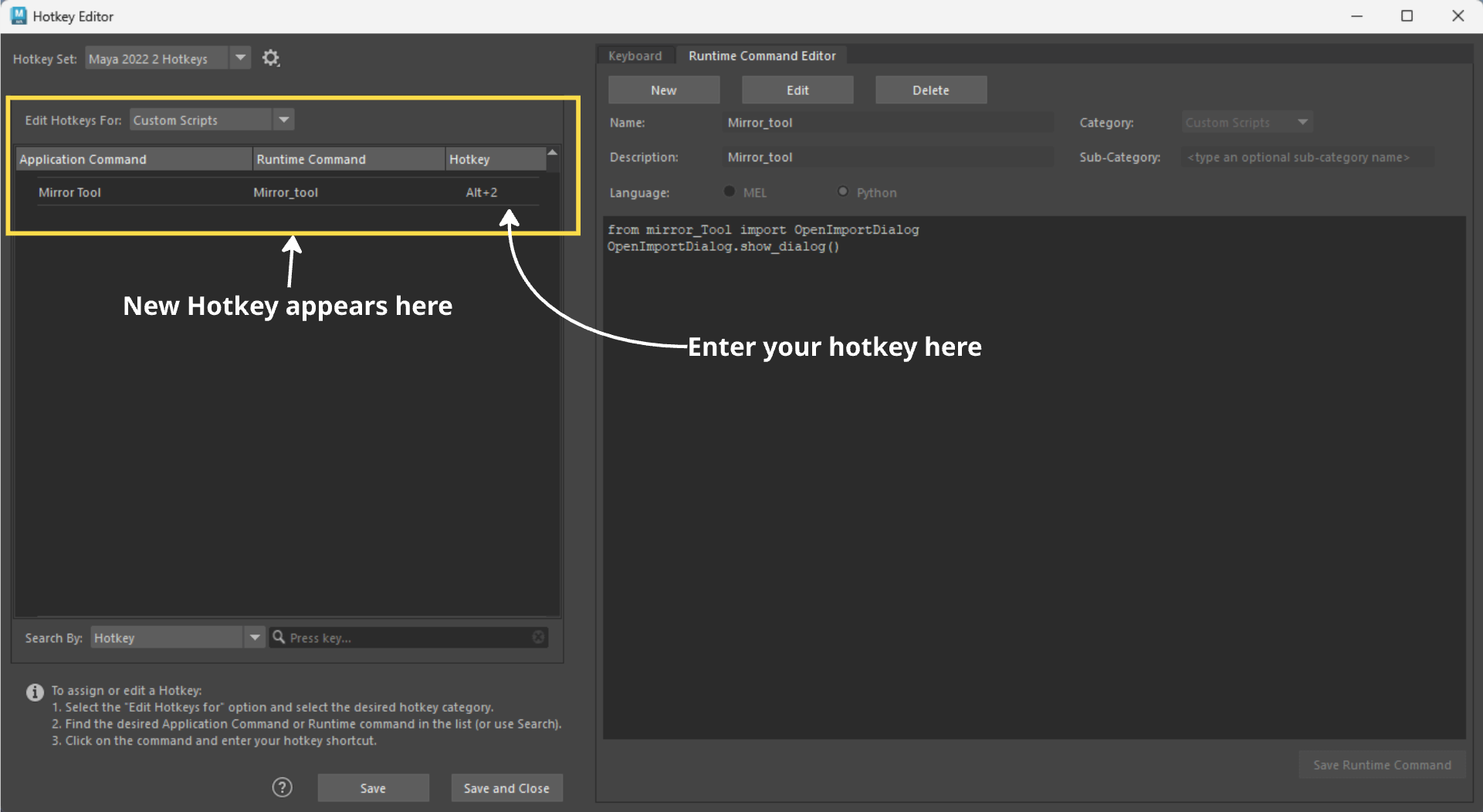
Task: Click the Sub-Category input field
Action: tap(1306, 157)
